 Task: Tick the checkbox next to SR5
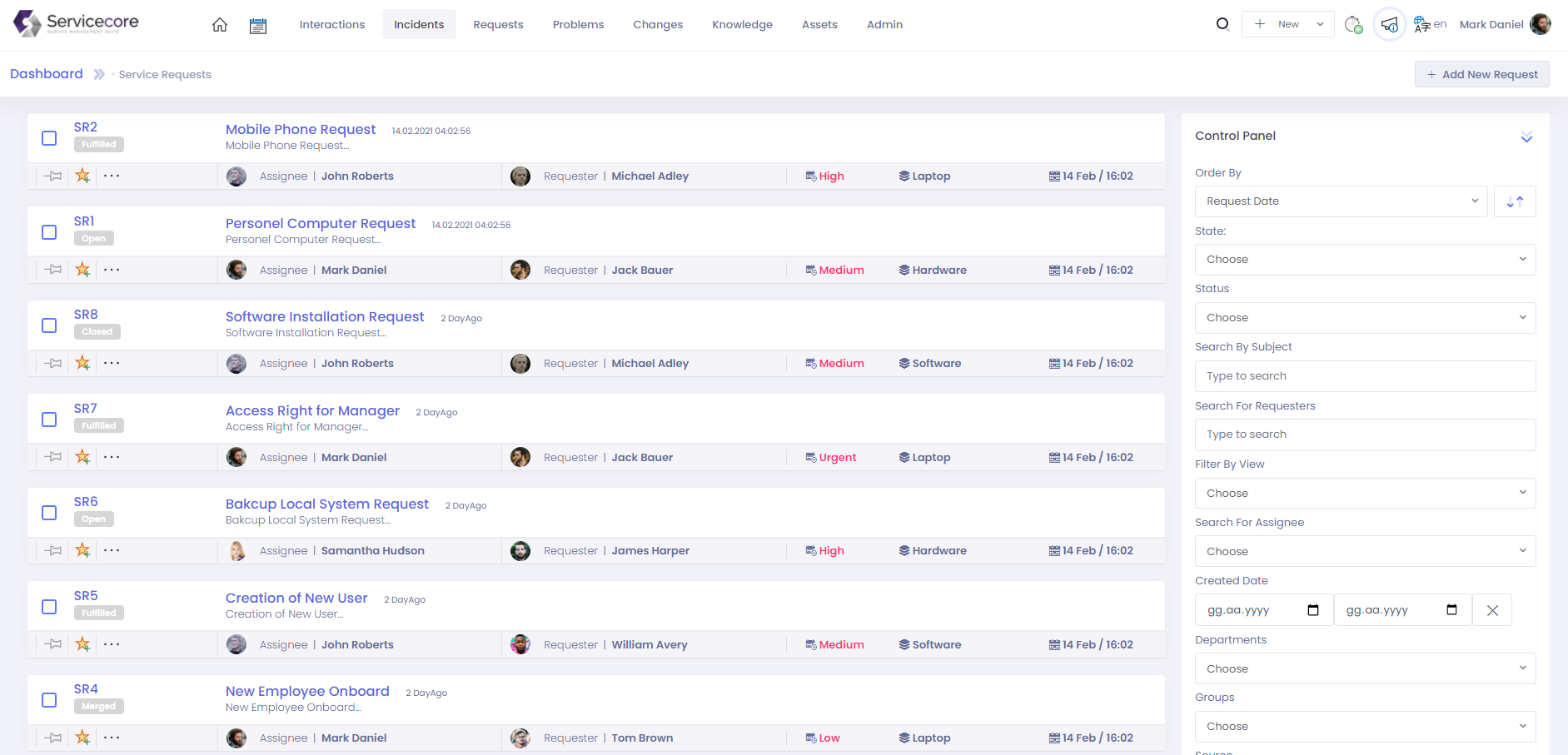[49, 607]
